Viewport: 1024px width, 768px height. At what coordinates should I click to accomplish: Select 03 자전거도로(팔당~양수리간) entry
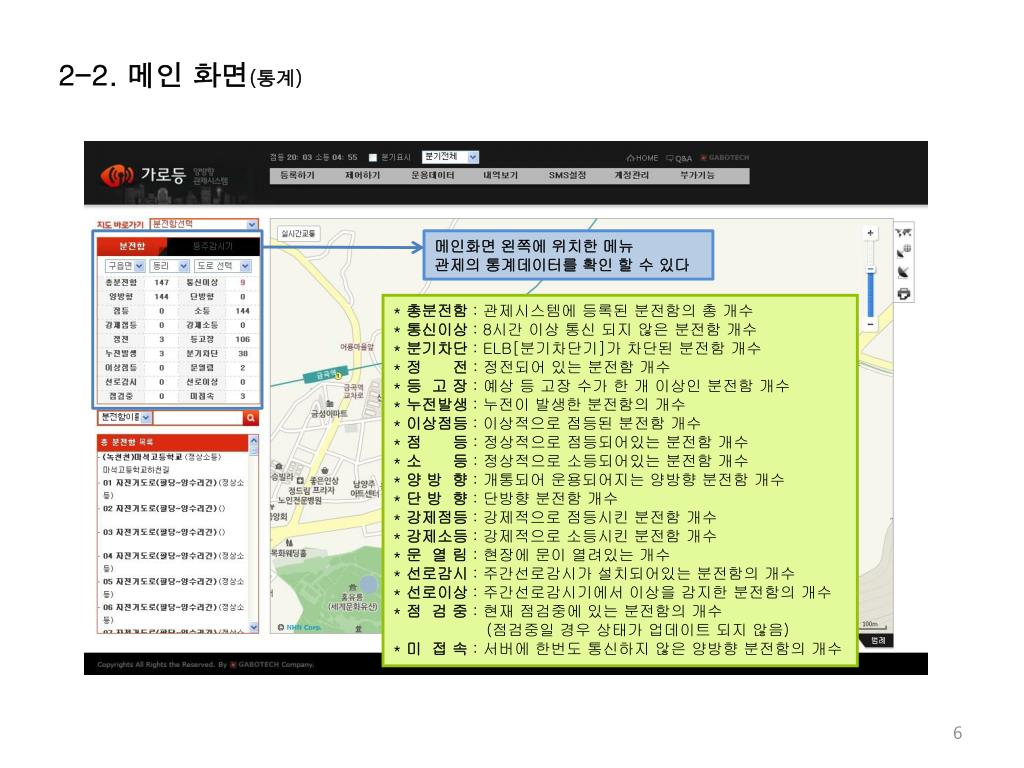click(163, 532)
